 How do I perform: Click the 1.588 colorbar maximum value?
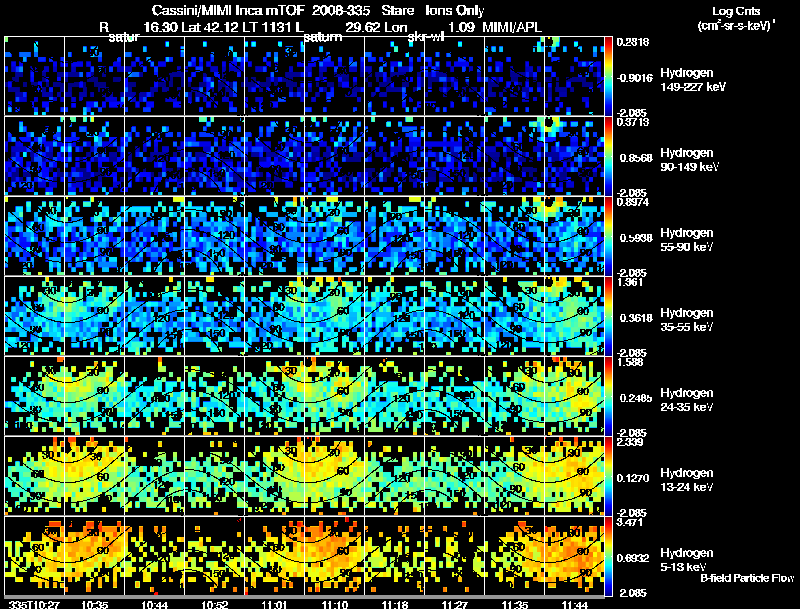click(x=630, y=362)
